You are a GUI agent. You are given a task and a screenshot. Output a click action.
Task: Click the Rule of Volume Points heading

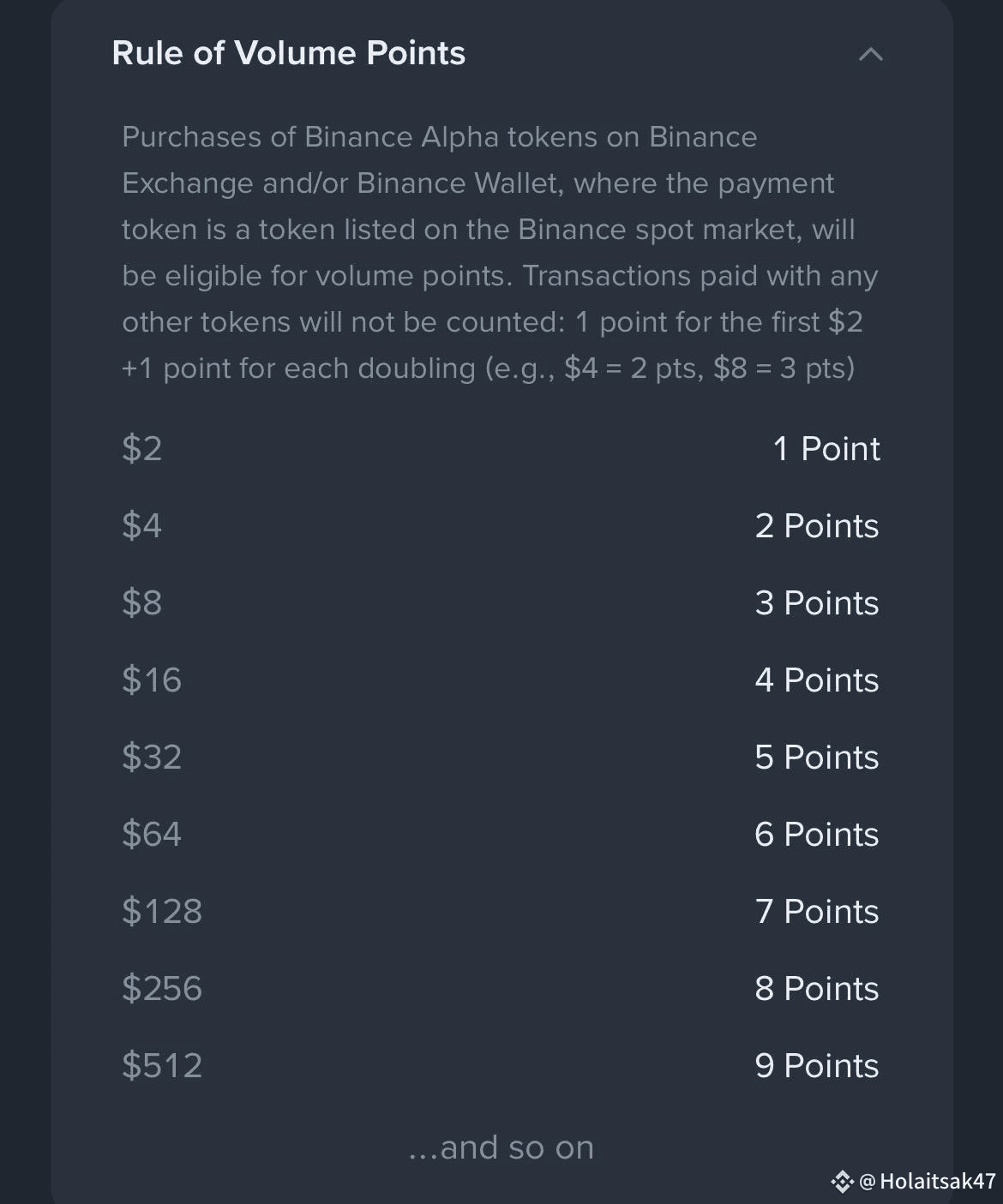click(289, 53)
